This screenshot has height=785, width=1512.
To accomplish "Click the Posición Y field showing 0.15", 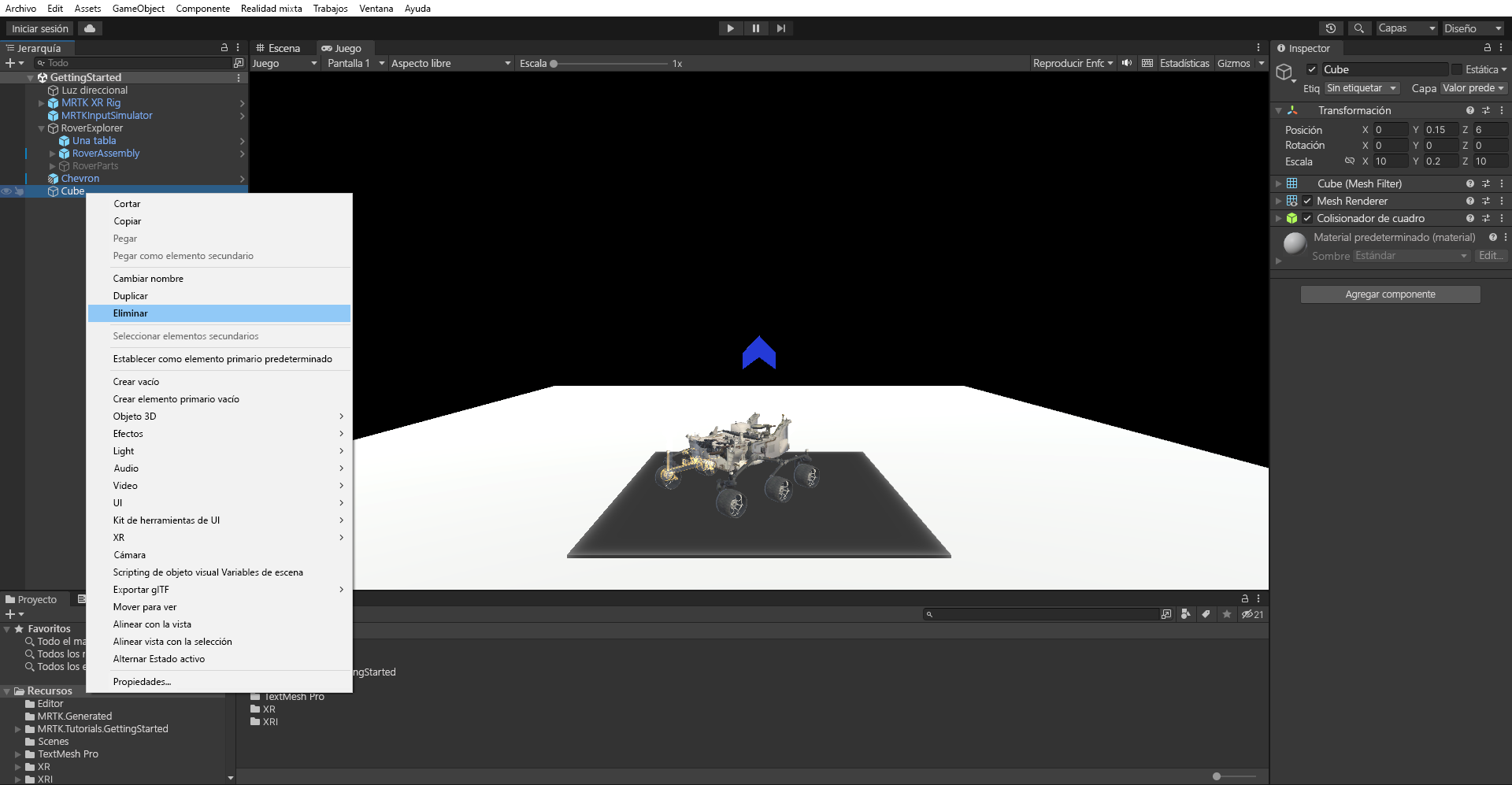I will (1440, 130).
